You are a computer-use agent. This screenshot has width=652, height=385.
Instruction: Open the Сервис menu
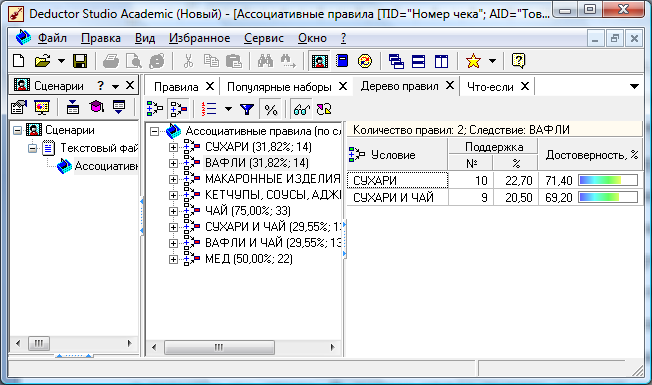264,38
